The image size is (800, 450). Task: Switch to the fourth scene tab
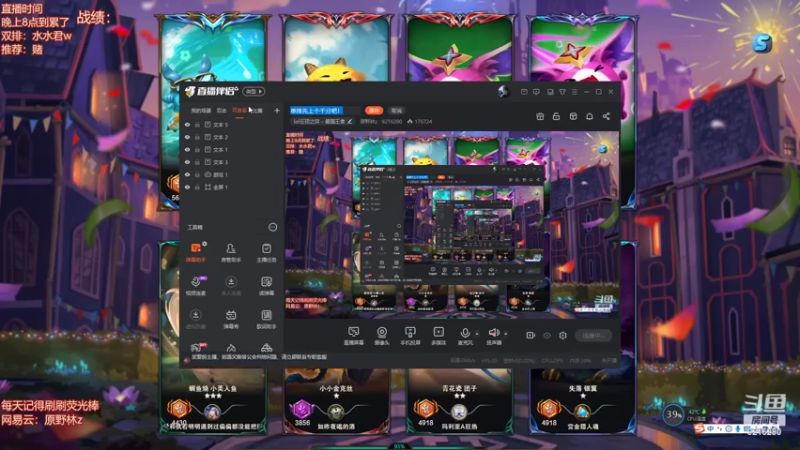[x=257, y=111]
